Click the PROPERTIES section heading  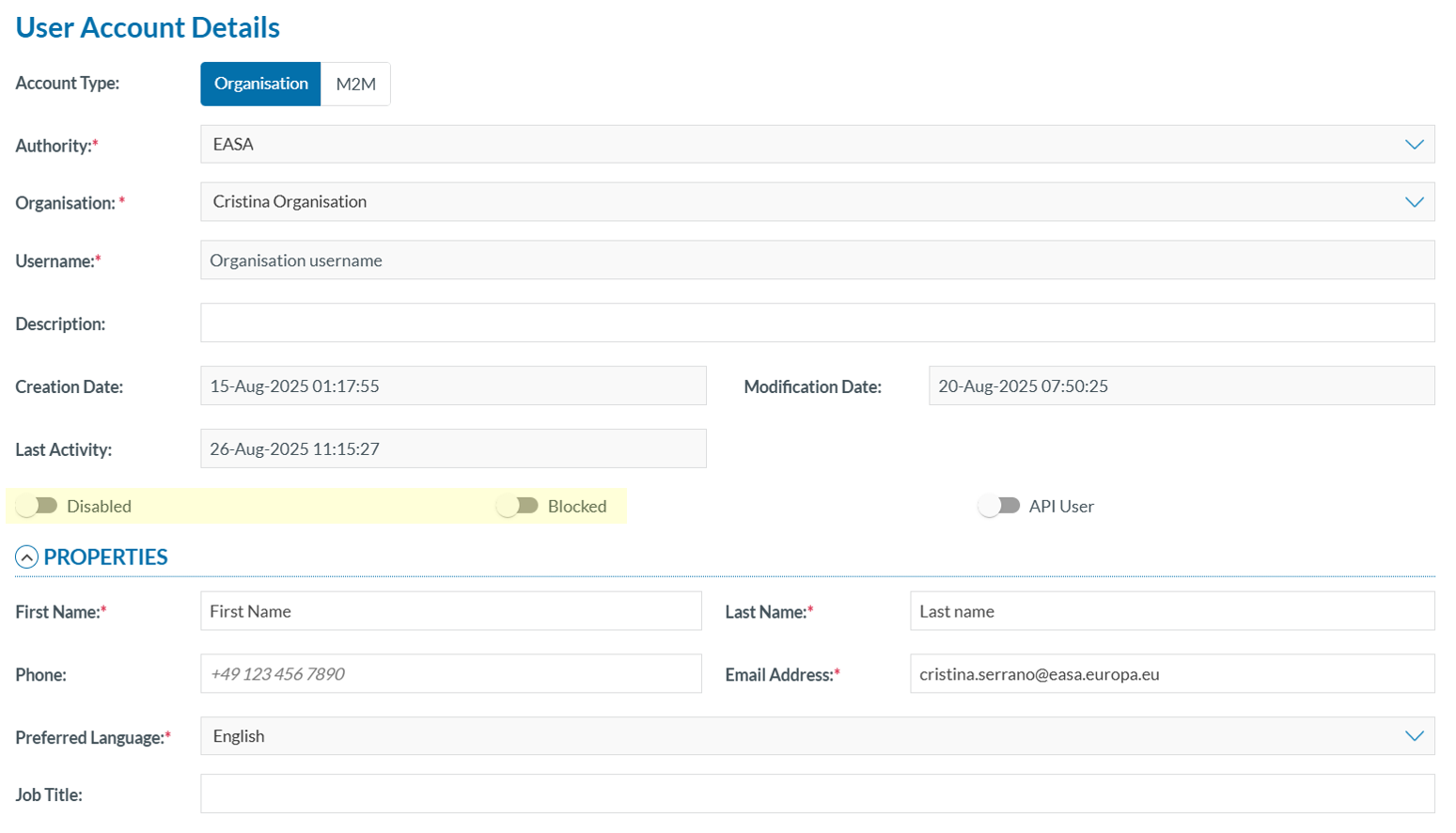[x=105, y=558]
